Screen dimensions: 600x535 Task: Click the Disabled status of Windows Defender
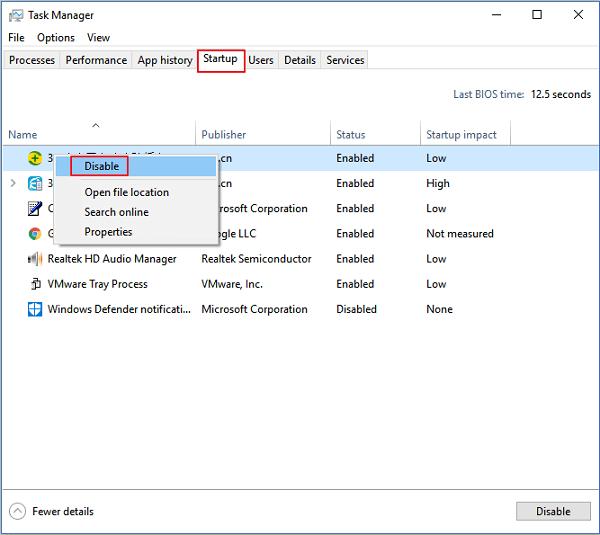click(x=356, y=309)
